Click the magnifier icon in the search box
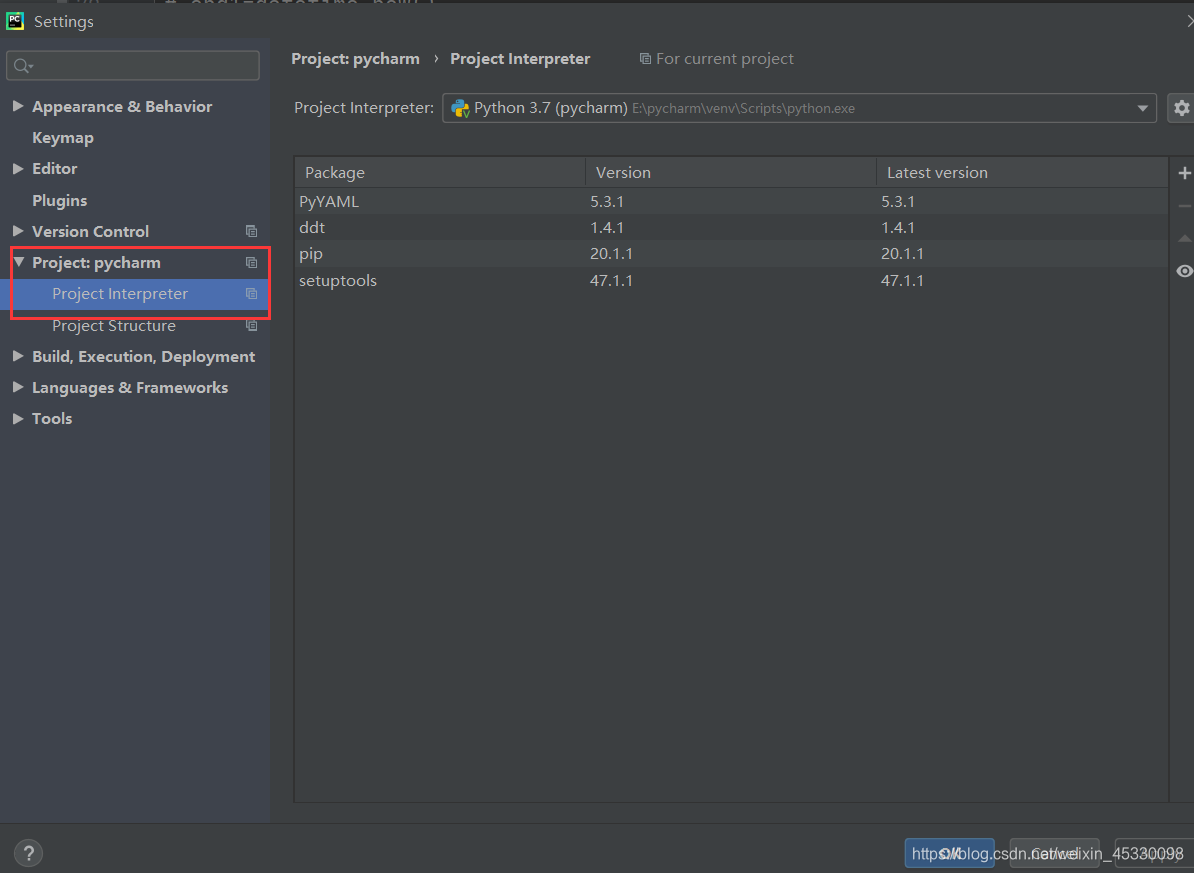The image size is (1194, 873). click(23, 66)
